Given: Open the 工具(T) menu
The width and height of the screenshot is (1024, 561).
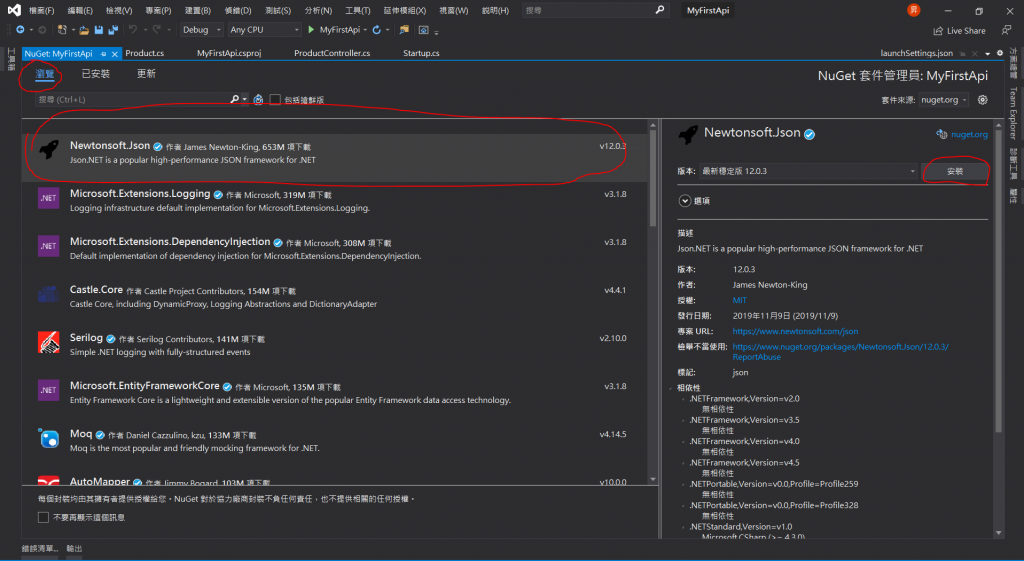Looking at the screenshot, I should (357, 10).
